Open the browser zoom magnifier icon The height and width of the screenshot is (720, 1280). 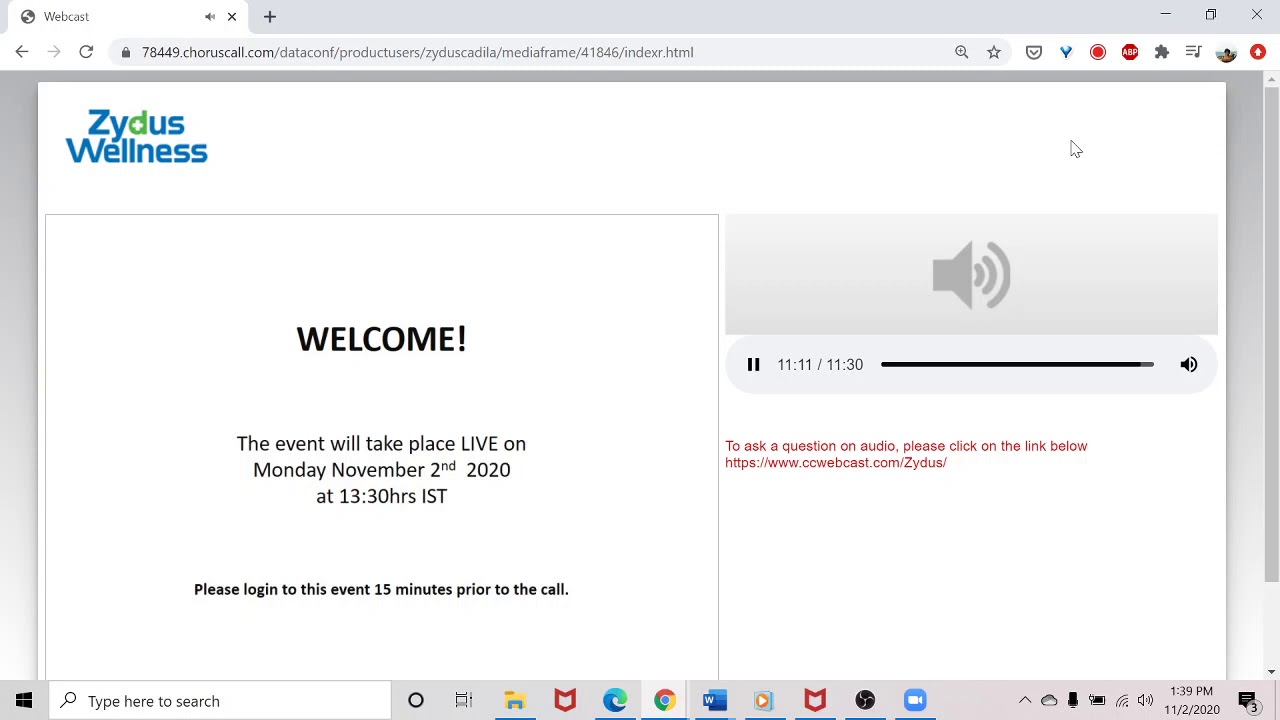click(x=961, y=52)
